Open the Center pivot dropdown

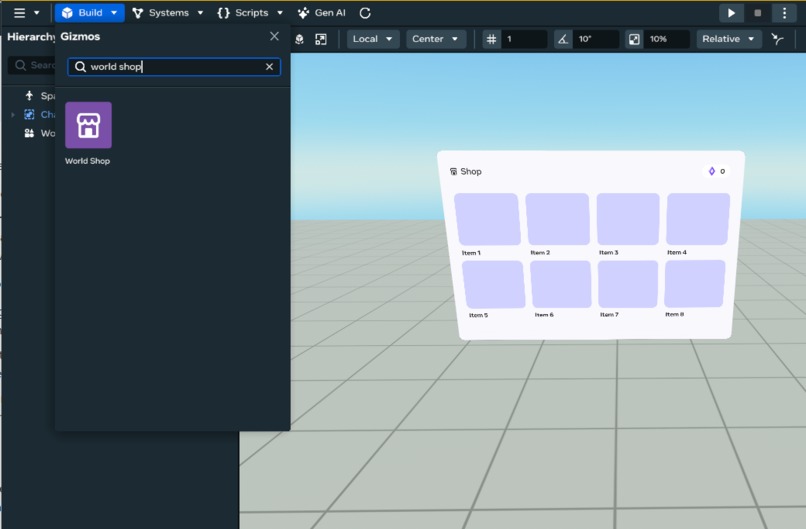point(436,39)
